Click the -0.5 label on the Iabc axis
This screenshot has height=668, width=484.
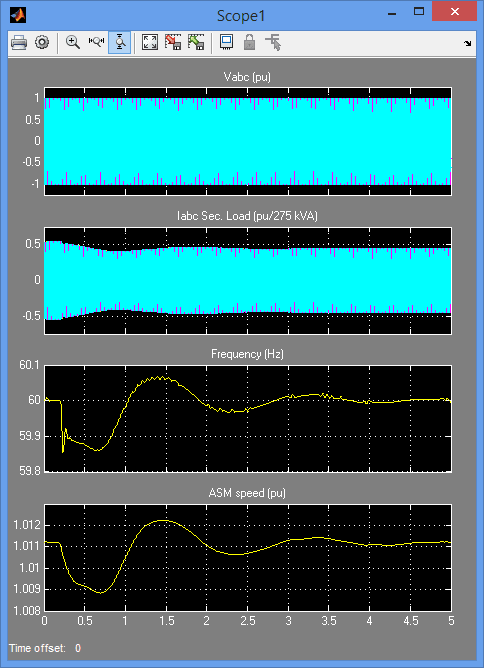(31, 316)
